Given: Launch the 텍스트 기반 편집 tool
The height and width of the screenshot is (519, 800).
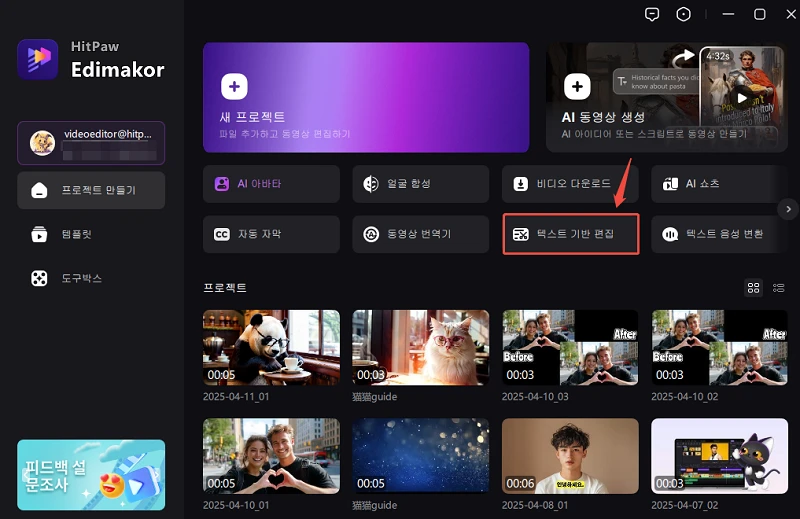Looking at the screenshot, I should (570, 234).
